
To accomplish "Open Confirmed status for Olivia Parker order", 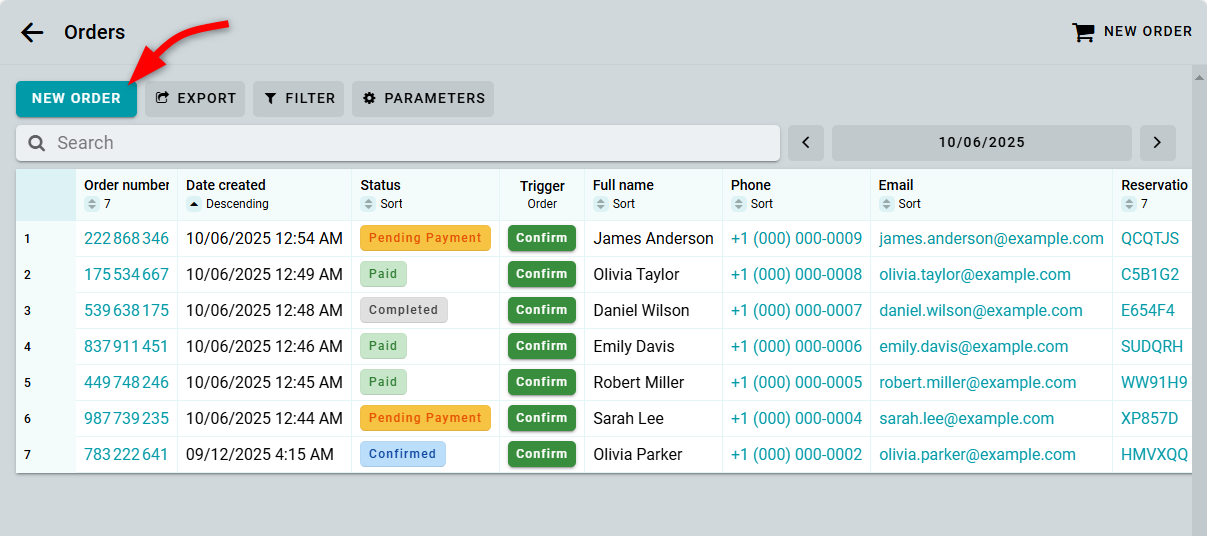I will pyautogui.click(x=402, y=454).
